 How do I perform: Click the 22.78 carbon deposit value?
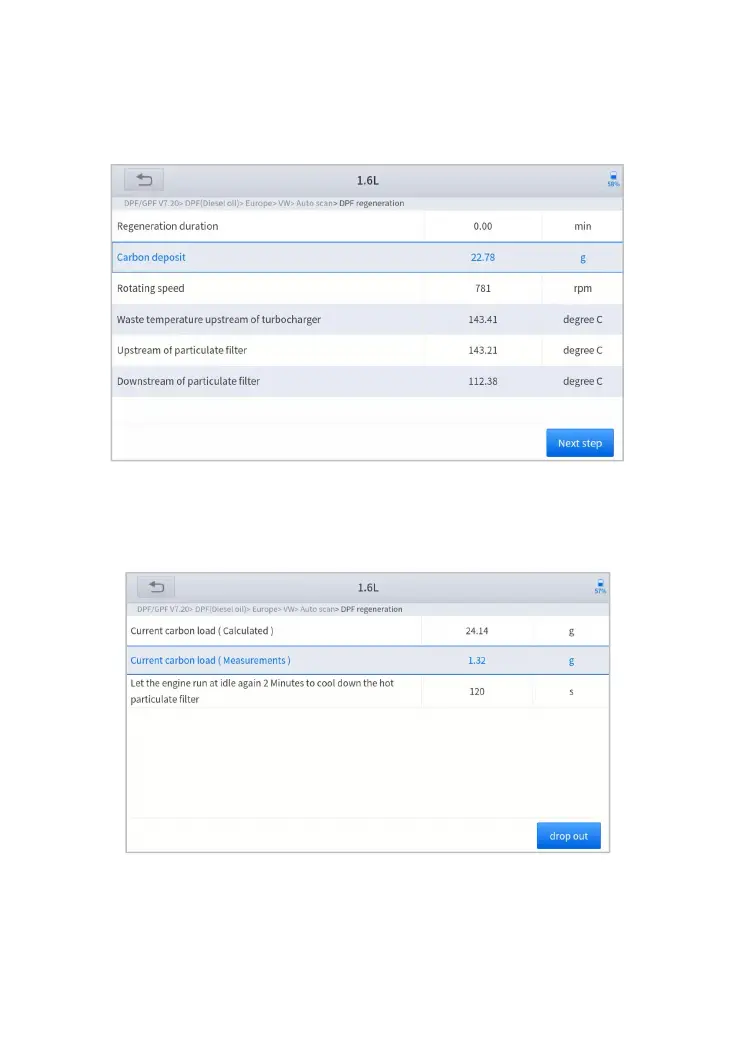coord(483,257)
